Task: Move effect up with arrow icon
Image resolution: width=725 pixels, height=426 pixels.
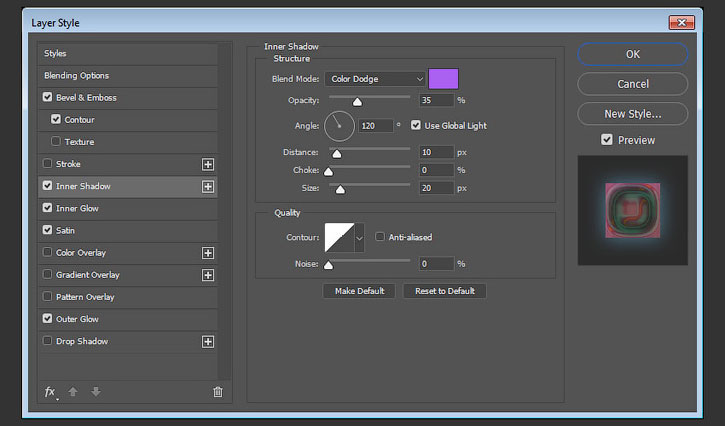Action: pyautogui.click(x=73, y=392)
